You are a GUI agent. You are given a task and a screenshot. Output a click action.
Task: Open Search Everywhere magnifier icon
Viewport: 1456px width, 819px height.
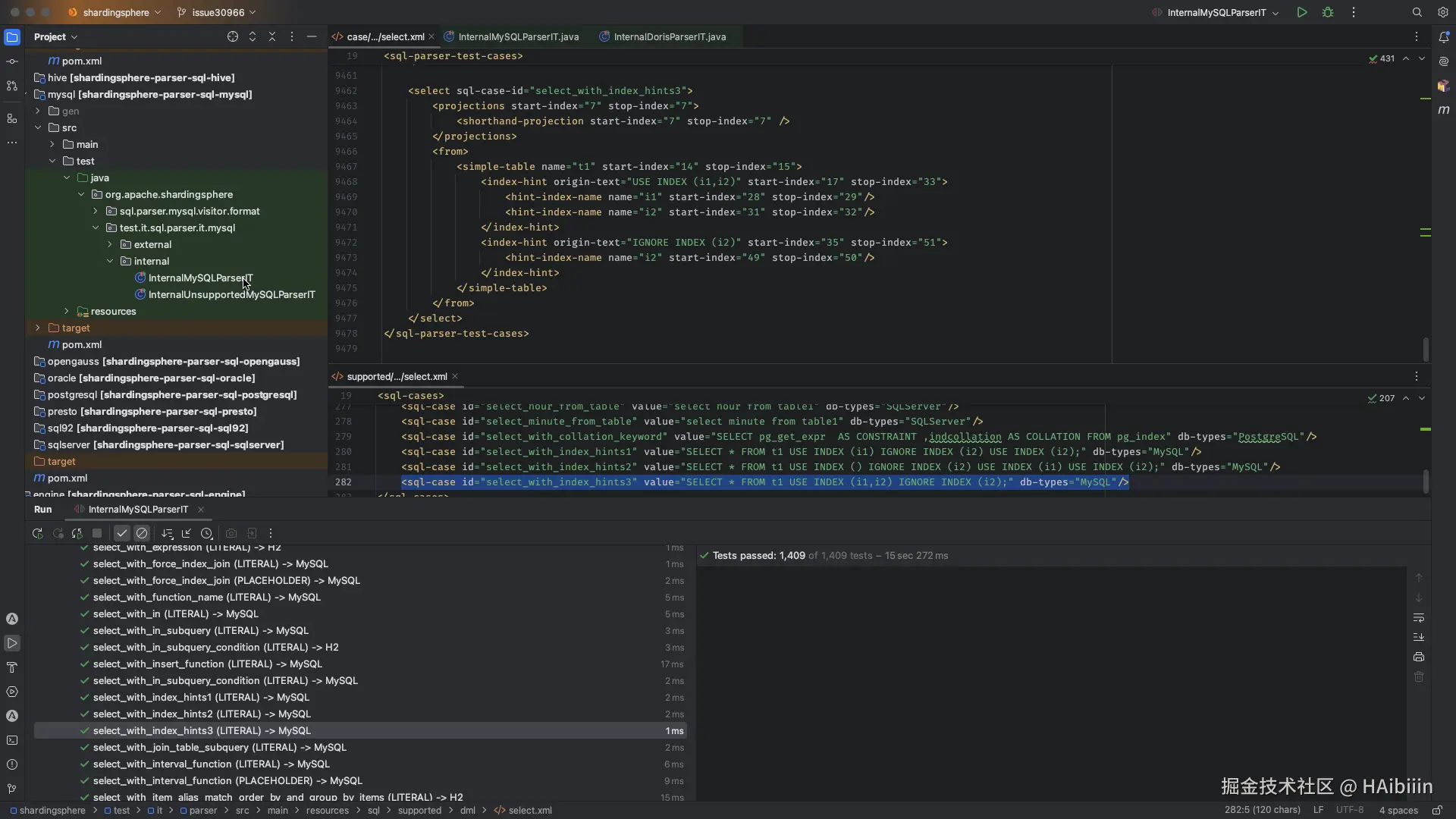[1417, 12]
